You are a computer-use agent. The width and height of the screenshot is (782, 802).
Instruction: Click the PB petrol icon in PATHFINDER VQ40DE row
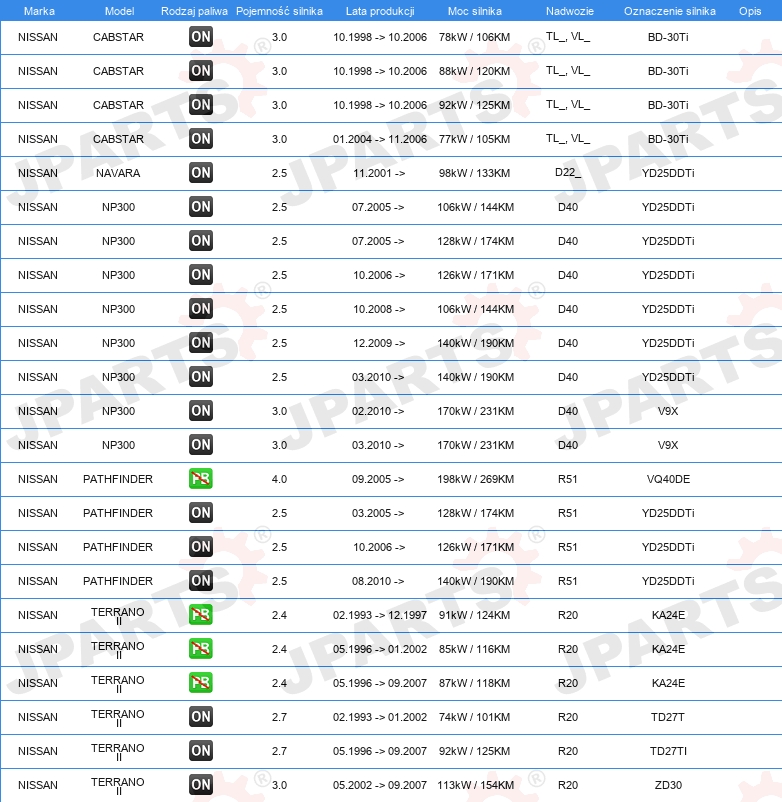[200, 479]
